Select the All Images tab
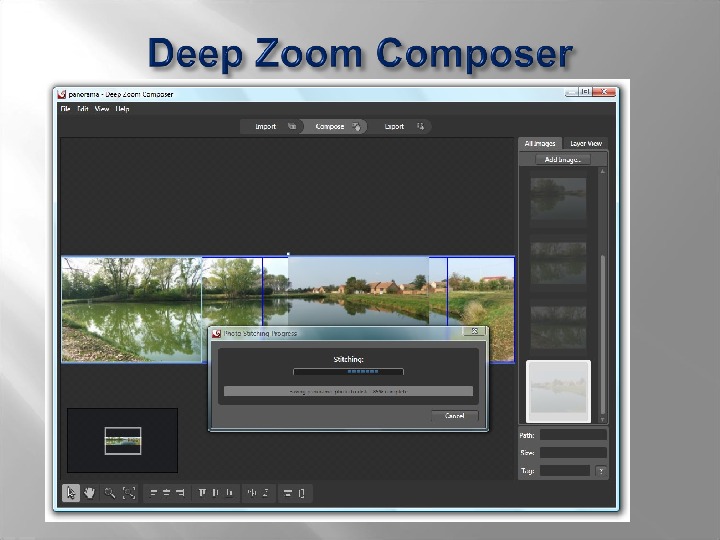The width and height of the screenshot is (720, 540). (x=540, y=143)
